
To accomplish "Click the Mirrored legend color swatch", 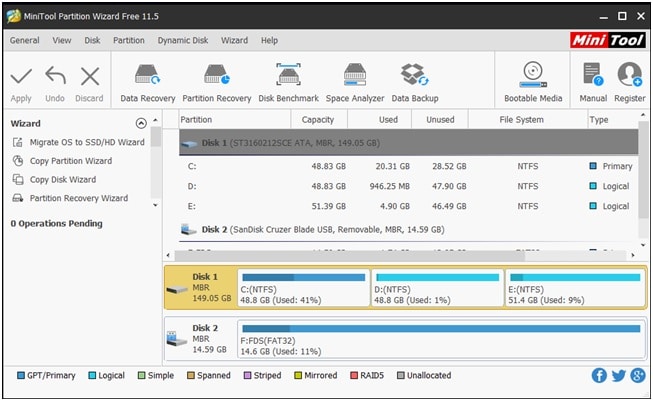I will click(x=298, y=375).
